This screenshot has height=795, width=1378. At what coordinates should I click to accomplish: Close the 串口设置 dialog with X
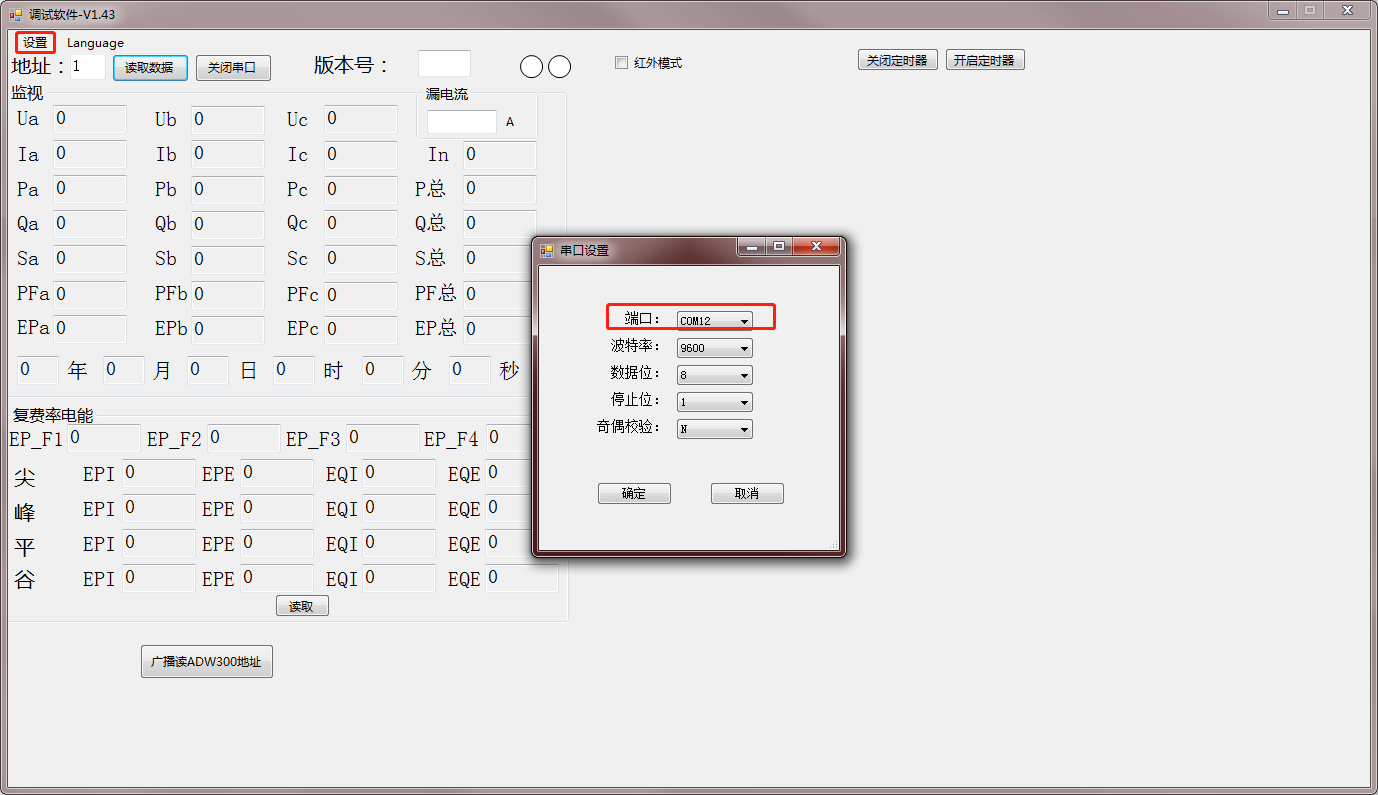point(816,246)
